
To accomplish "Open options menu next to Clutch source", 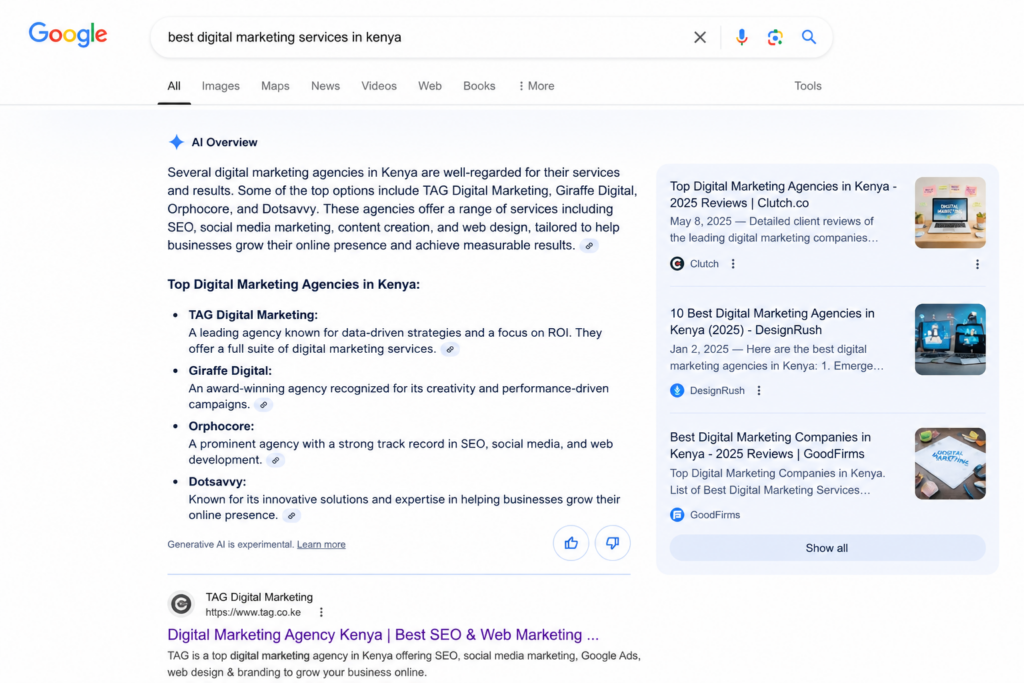I will click(x=733, y=264).
